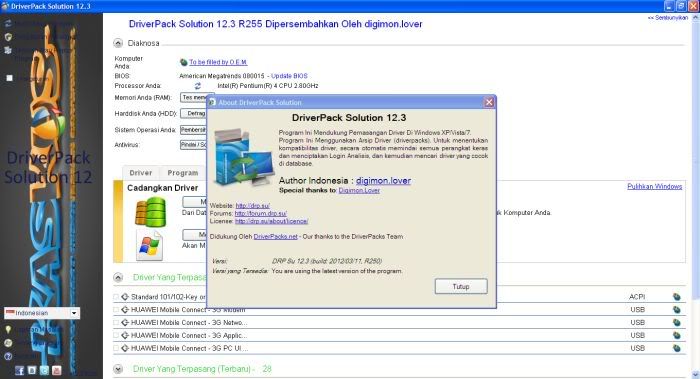Click the Tutup button in the About dialog
This screenshot has width=700, height=379.
point(461,287)
